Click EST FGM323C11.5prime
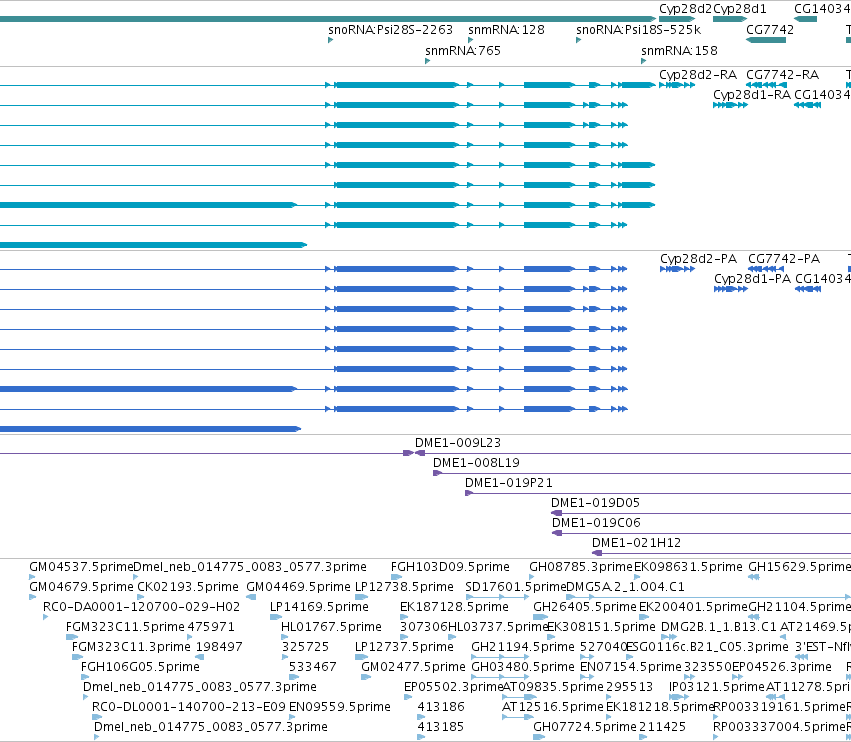This screenshot has height=742, width=851. pos(125,627)
